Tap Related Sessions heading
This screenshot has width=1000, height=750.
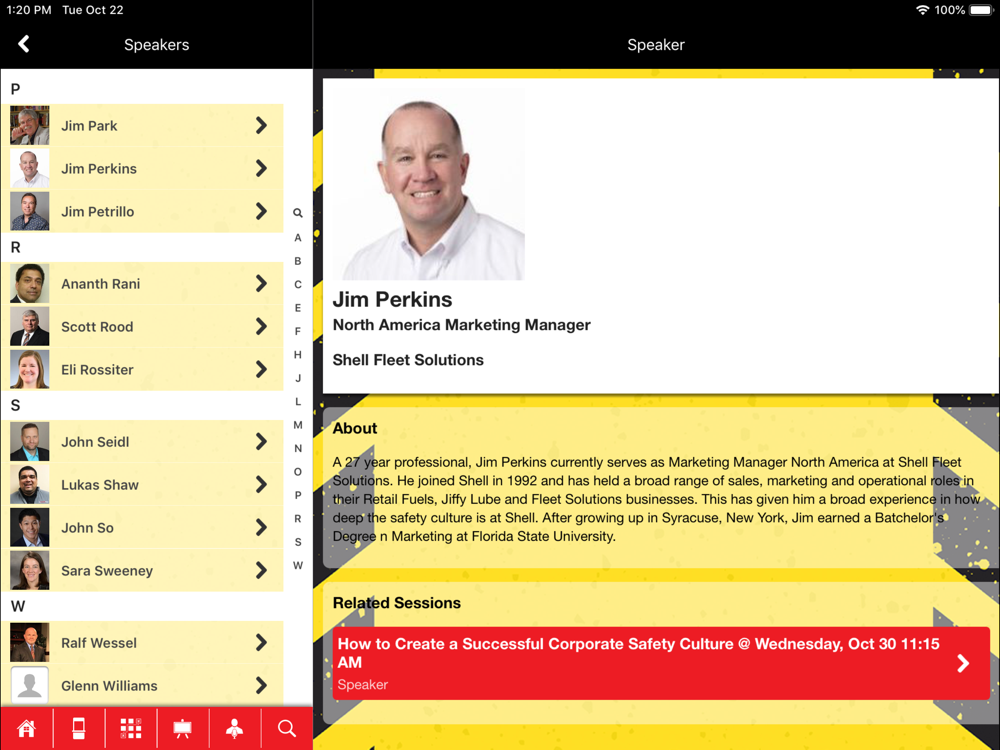397,603
